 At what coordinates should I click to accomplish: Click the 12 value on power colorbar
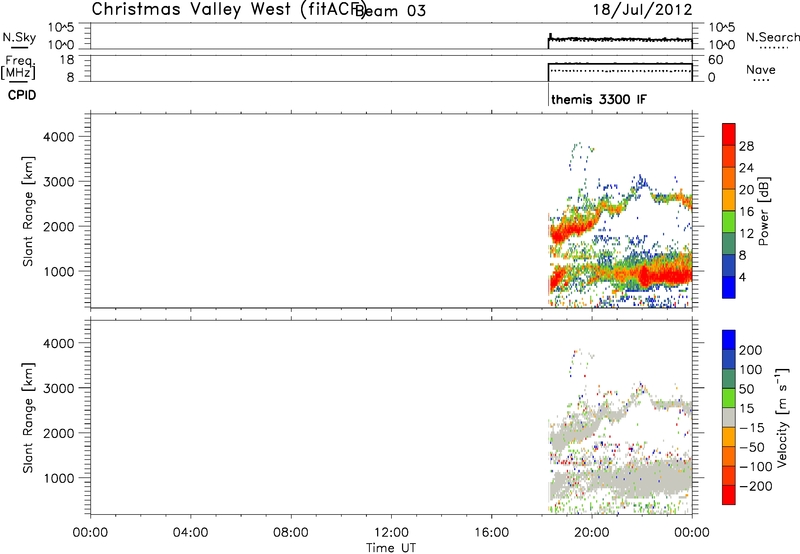(746, 234)
